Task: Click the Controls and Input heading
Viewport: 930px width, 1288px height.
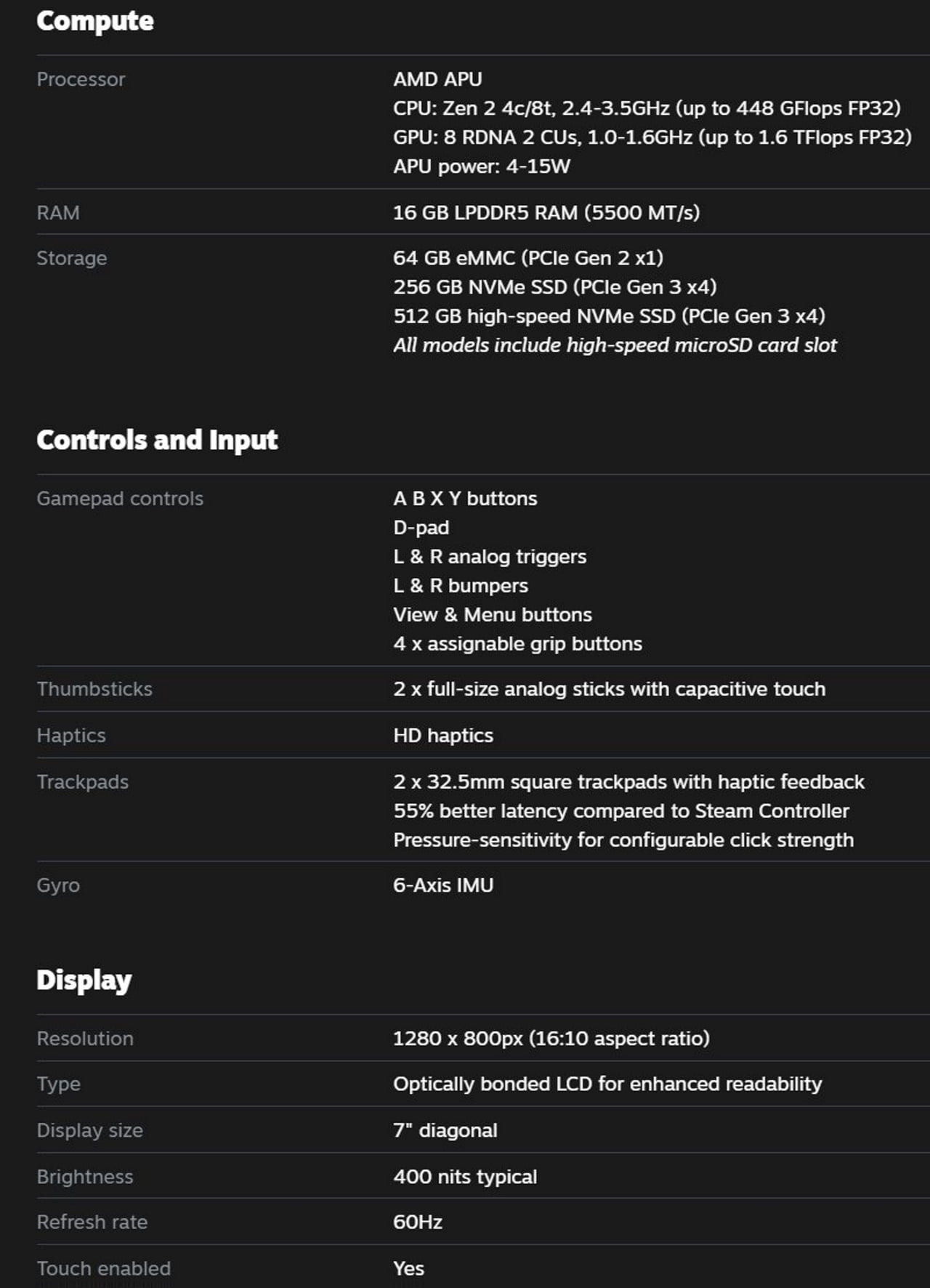Action: (157, 440)
